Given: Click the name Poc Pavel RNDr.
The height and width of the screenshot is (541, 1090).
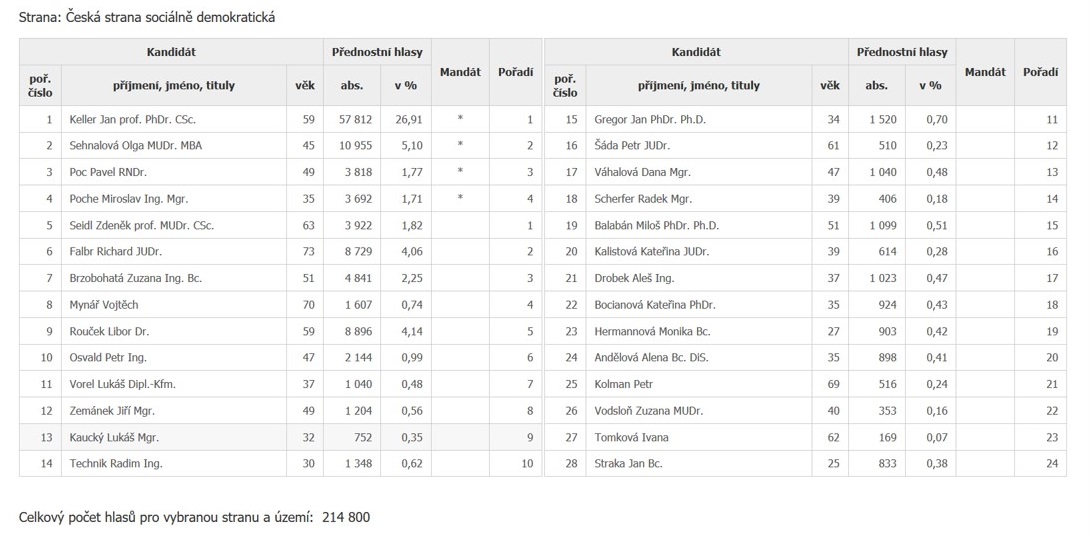Looking at the screenshot, I should click(109, 172).
